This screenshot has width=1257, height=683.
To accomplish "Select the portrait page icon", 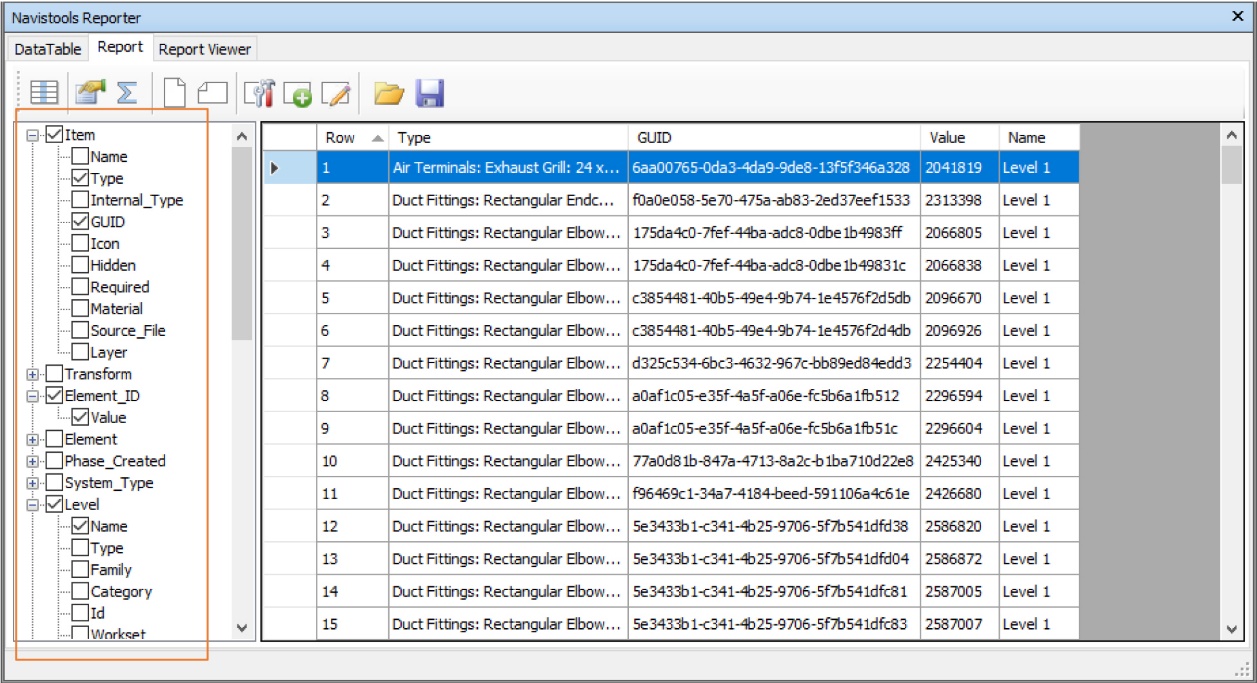I will (x=175, y=93).
